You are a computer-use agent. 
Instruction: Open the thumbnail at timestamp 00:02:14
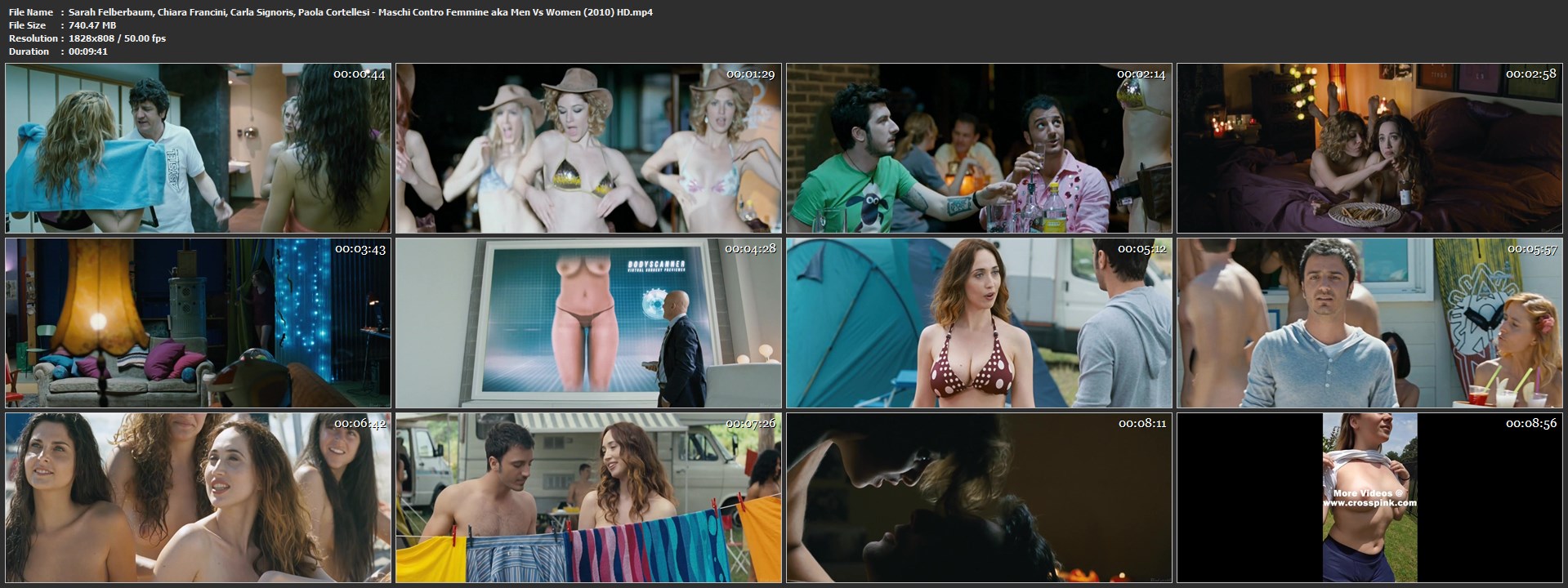click(979, 148)
